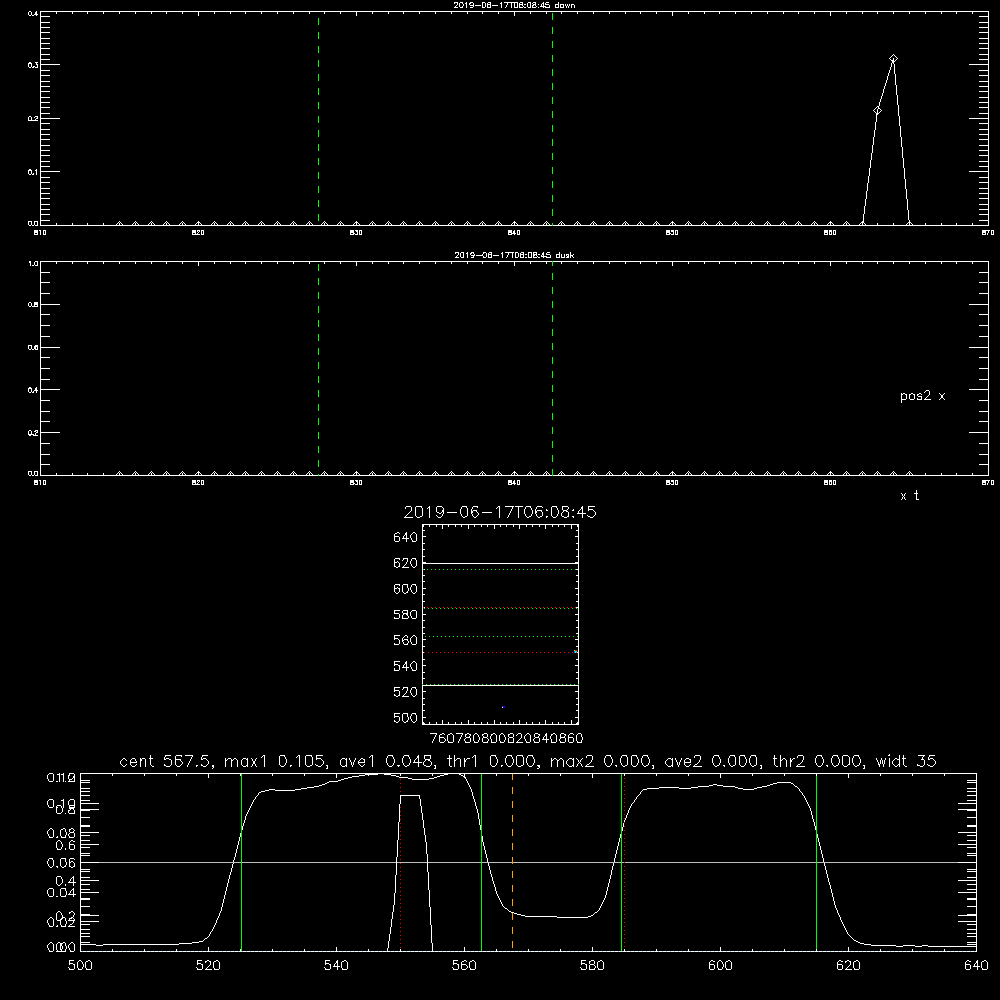This screenshot has height=1000, width=1000.
Task: Click the 'pos2 x' label
Action: [x=922, y=396]
